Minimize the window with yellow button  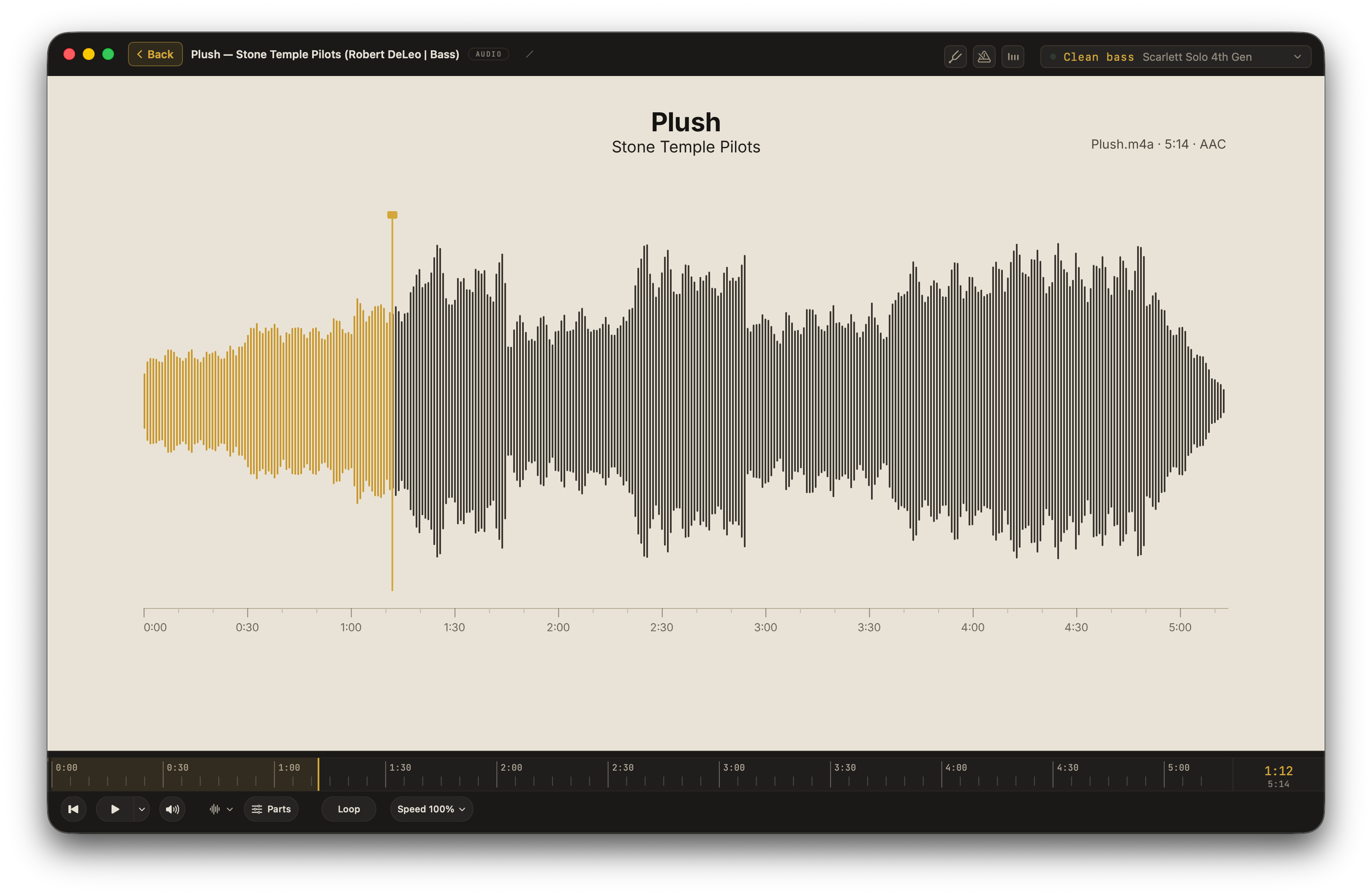[x=89, y=54]
